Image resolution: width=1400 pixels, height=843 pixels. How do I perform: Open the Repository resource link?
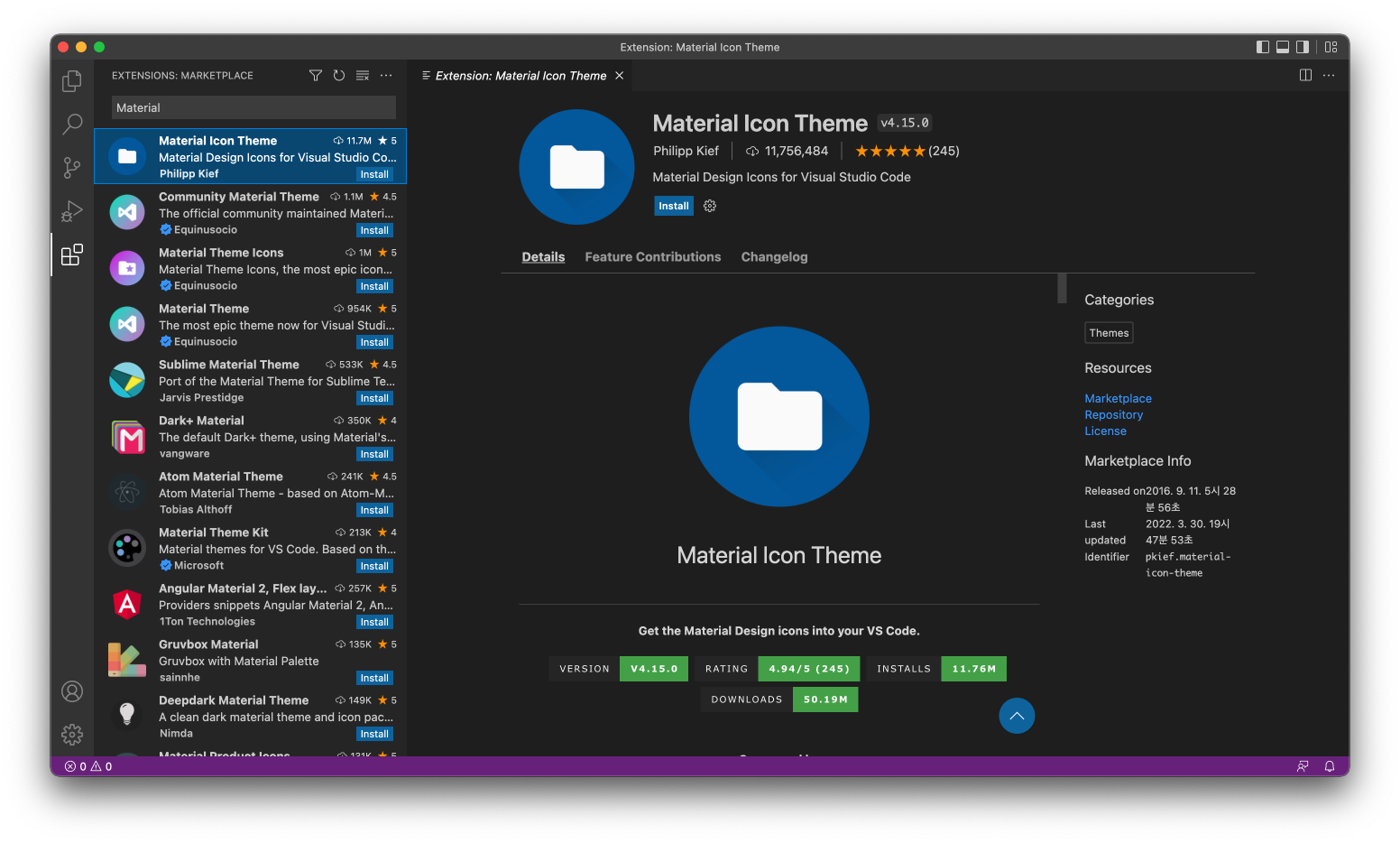click(x=1113, y=414)
